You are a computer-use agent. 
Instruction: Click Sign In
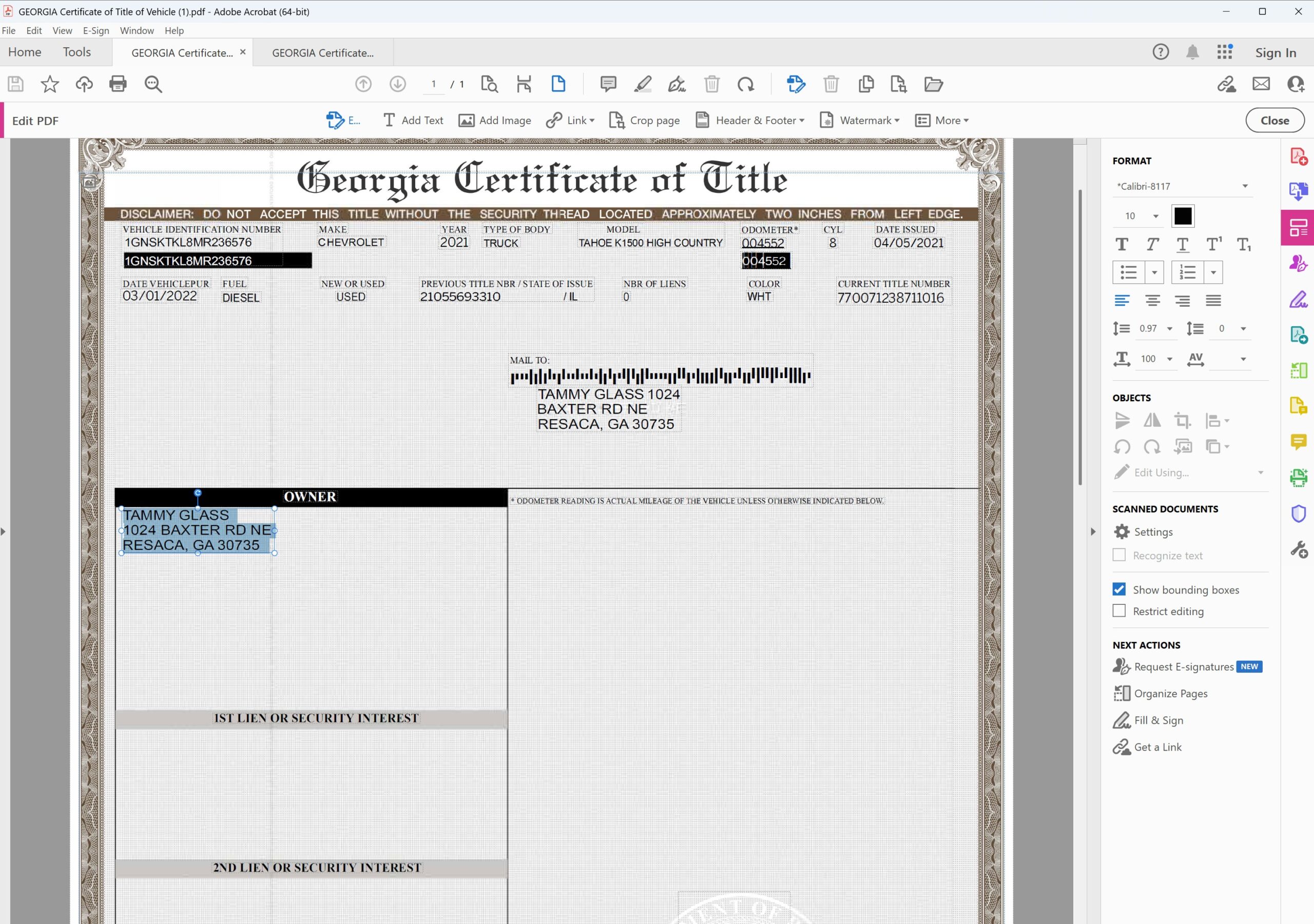(1275, 53)
